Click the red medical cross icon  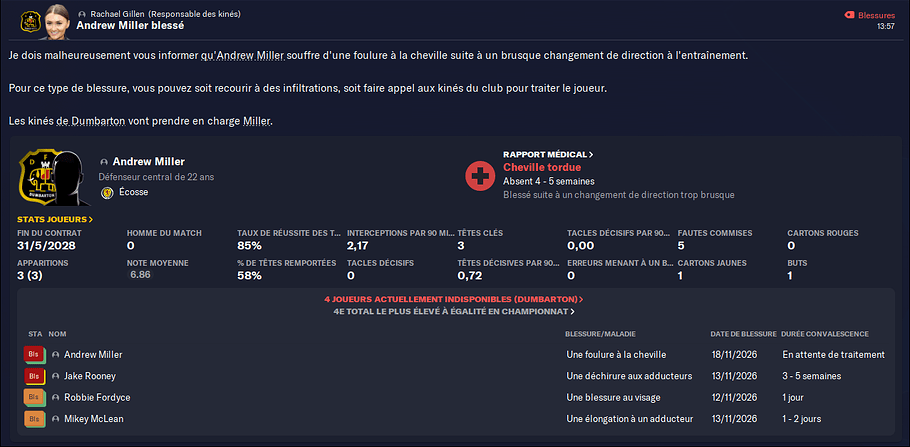point(480,175)
